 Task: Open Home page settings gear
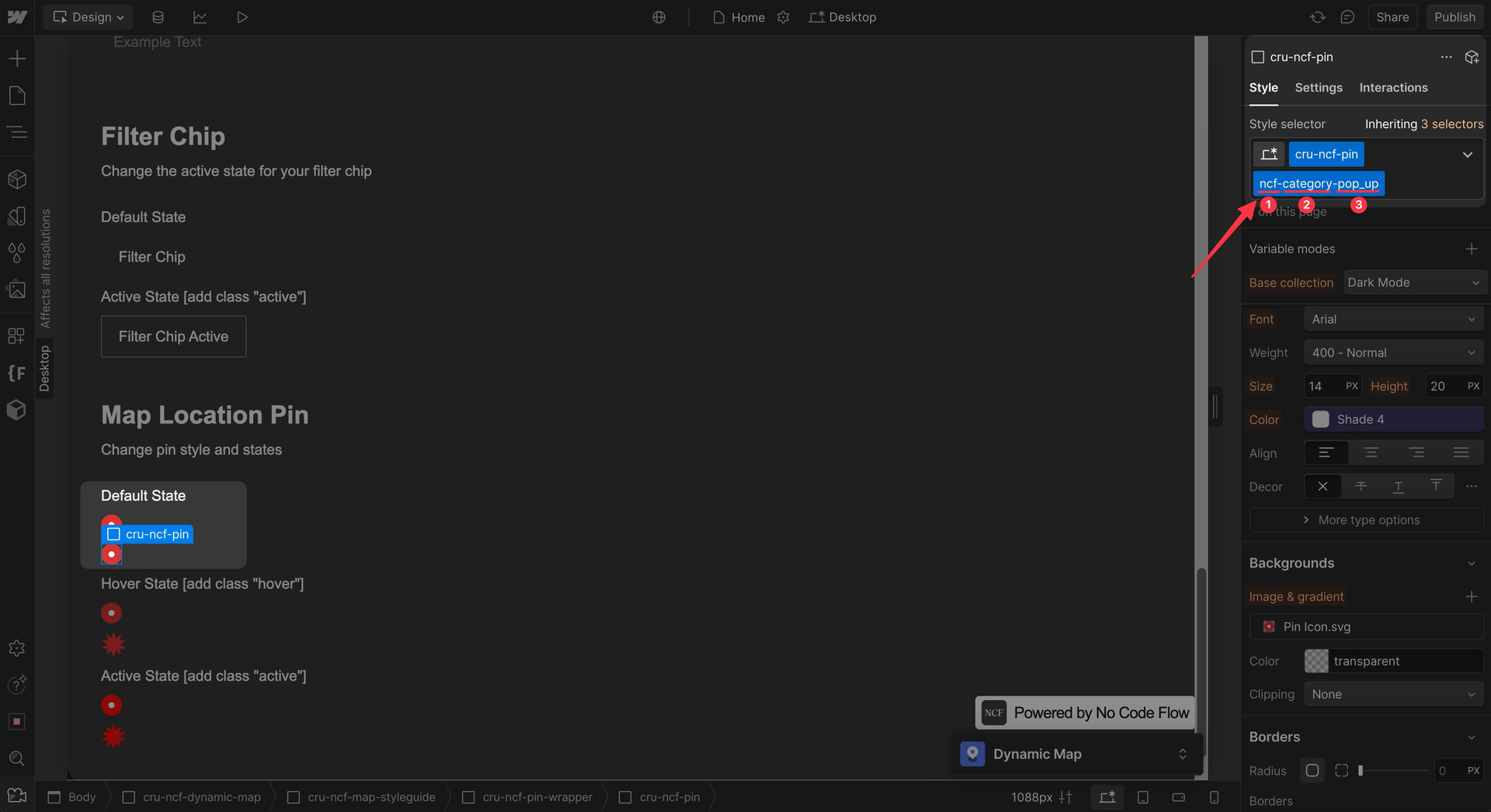pyautogui.click(x=784, y=17)
